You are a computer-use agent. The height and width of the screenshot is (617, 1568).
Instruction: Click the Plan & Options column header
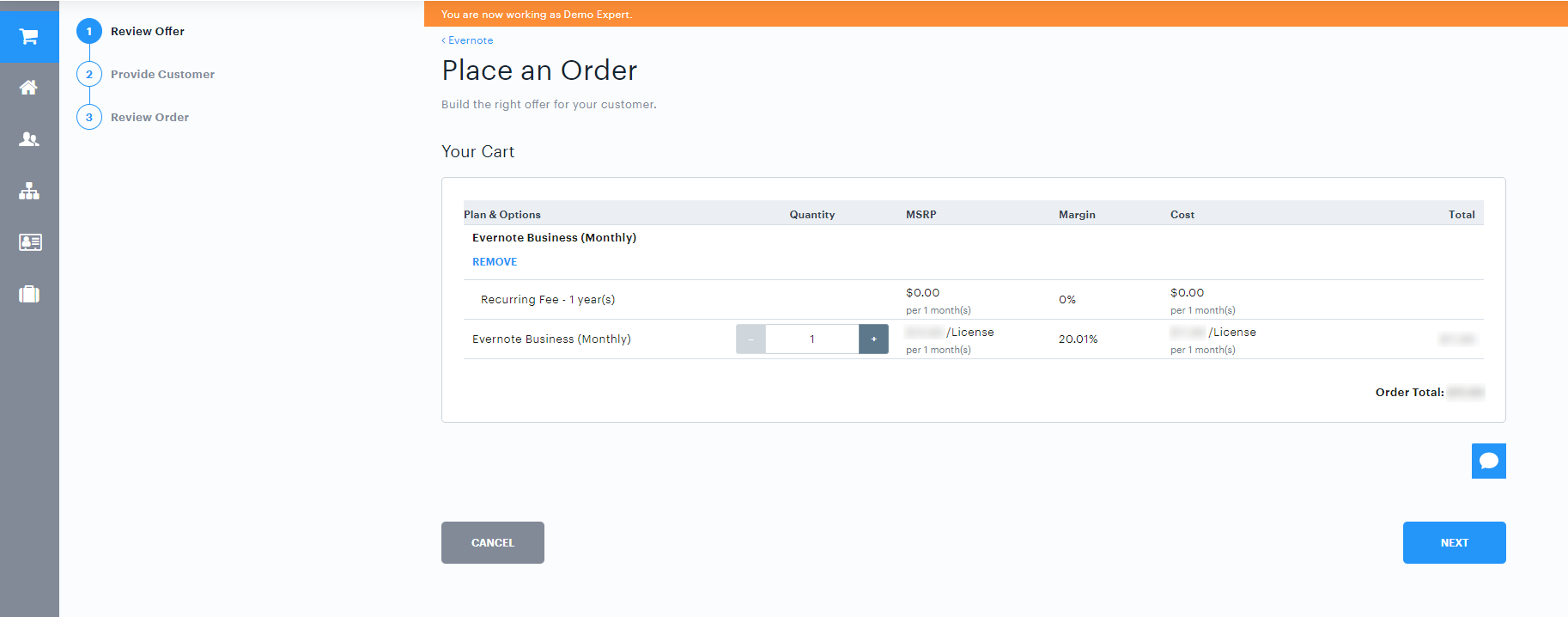point(502,215)
